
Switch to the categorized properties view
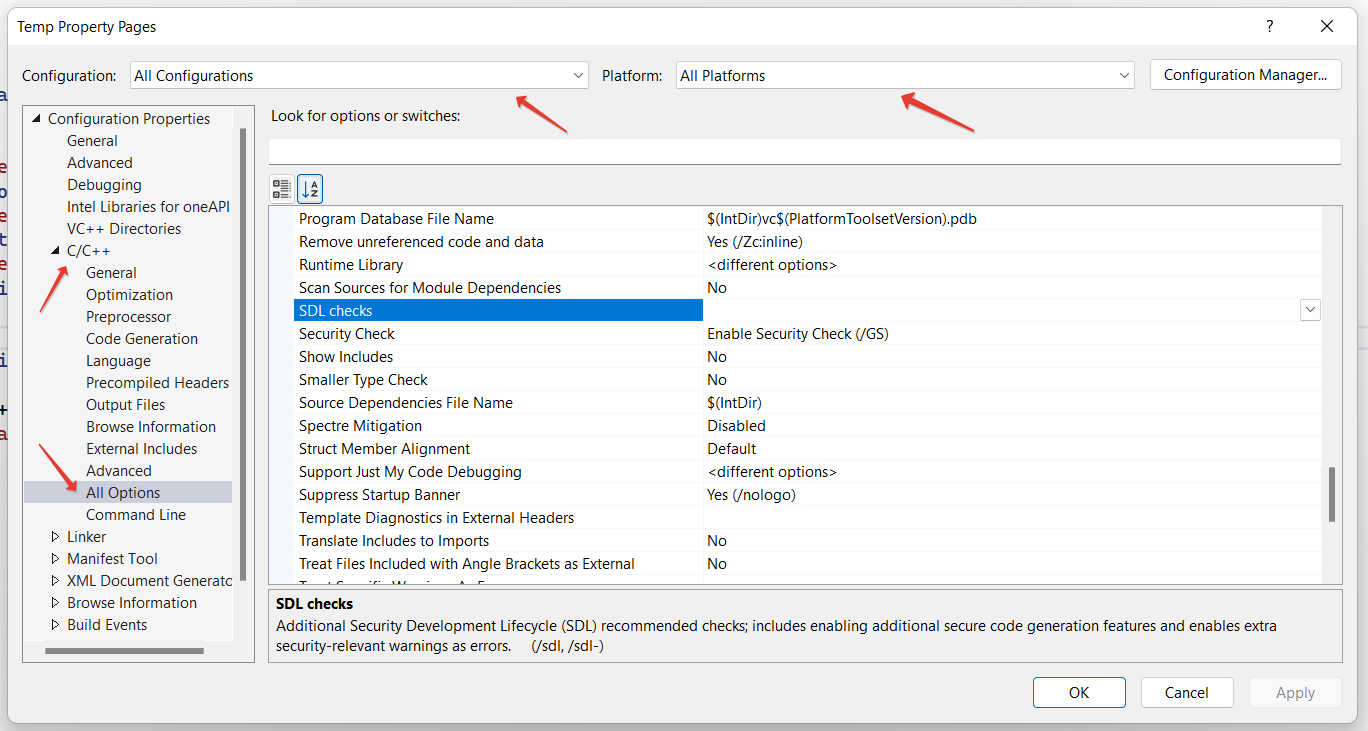click(281, 188)
